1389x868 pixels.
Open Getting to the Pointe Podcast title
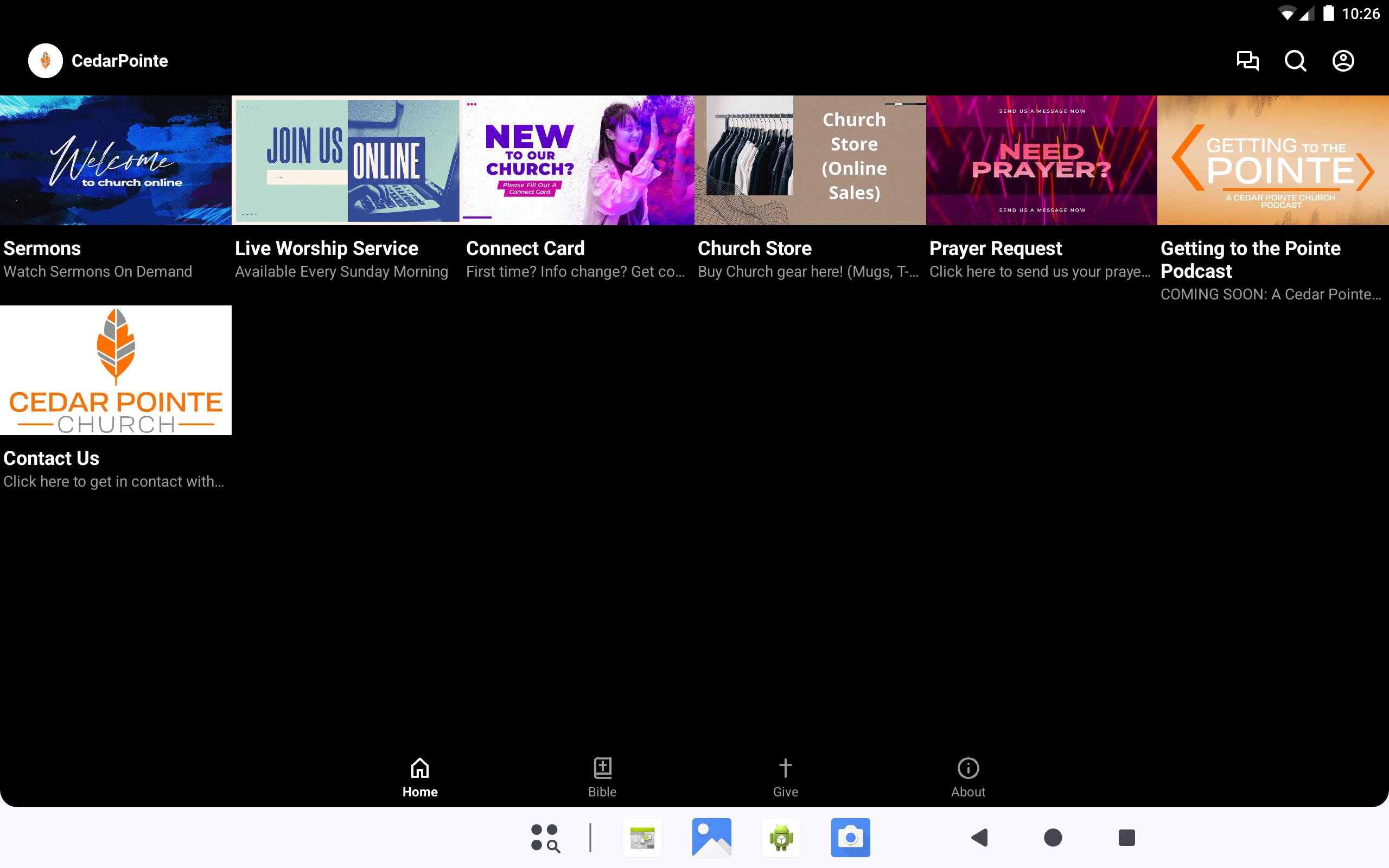coord(1250,259)
